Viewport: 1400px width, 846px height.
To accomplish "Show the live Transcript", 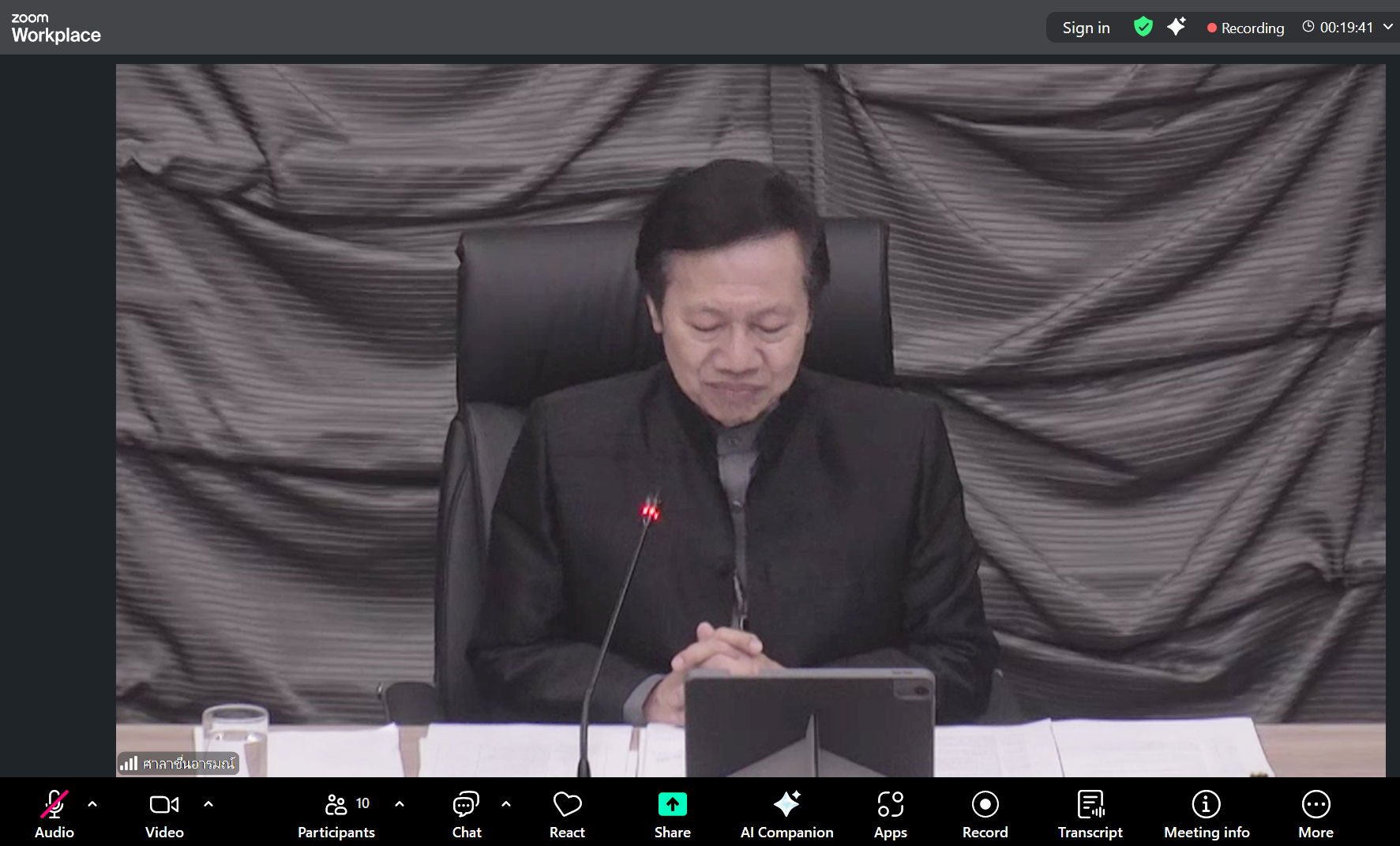I will (x=1090, y=814).
